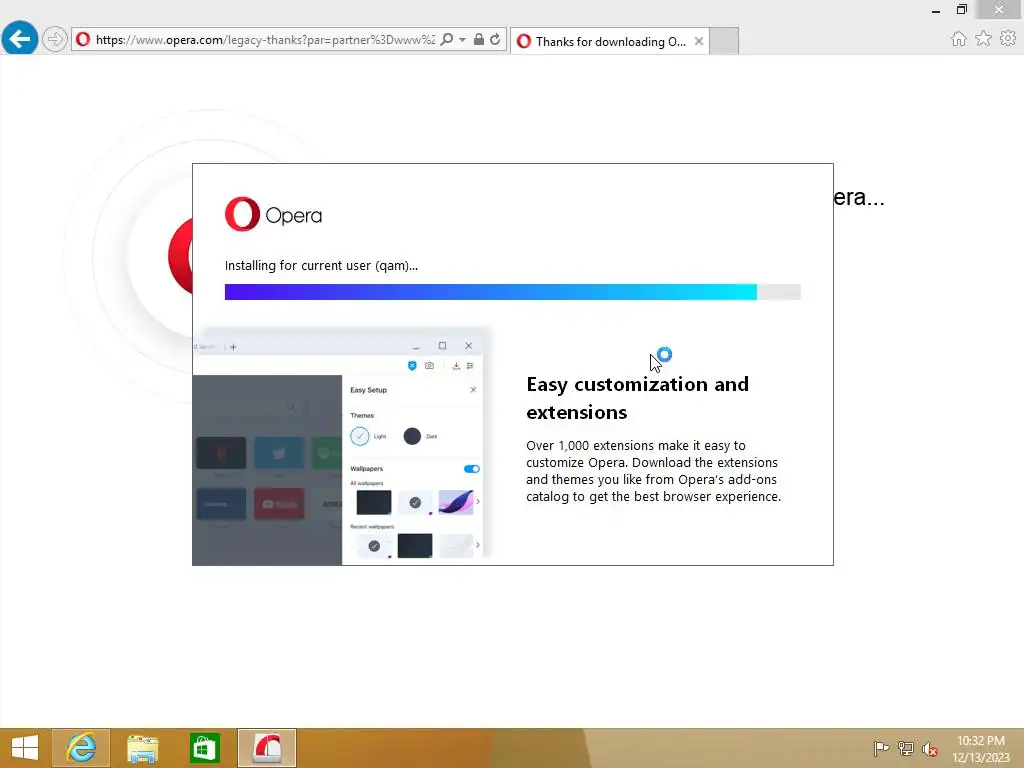Open File Explorer from taskbar
The width and height of the screenshot is (1024, 768).
(x=142, y=748)
